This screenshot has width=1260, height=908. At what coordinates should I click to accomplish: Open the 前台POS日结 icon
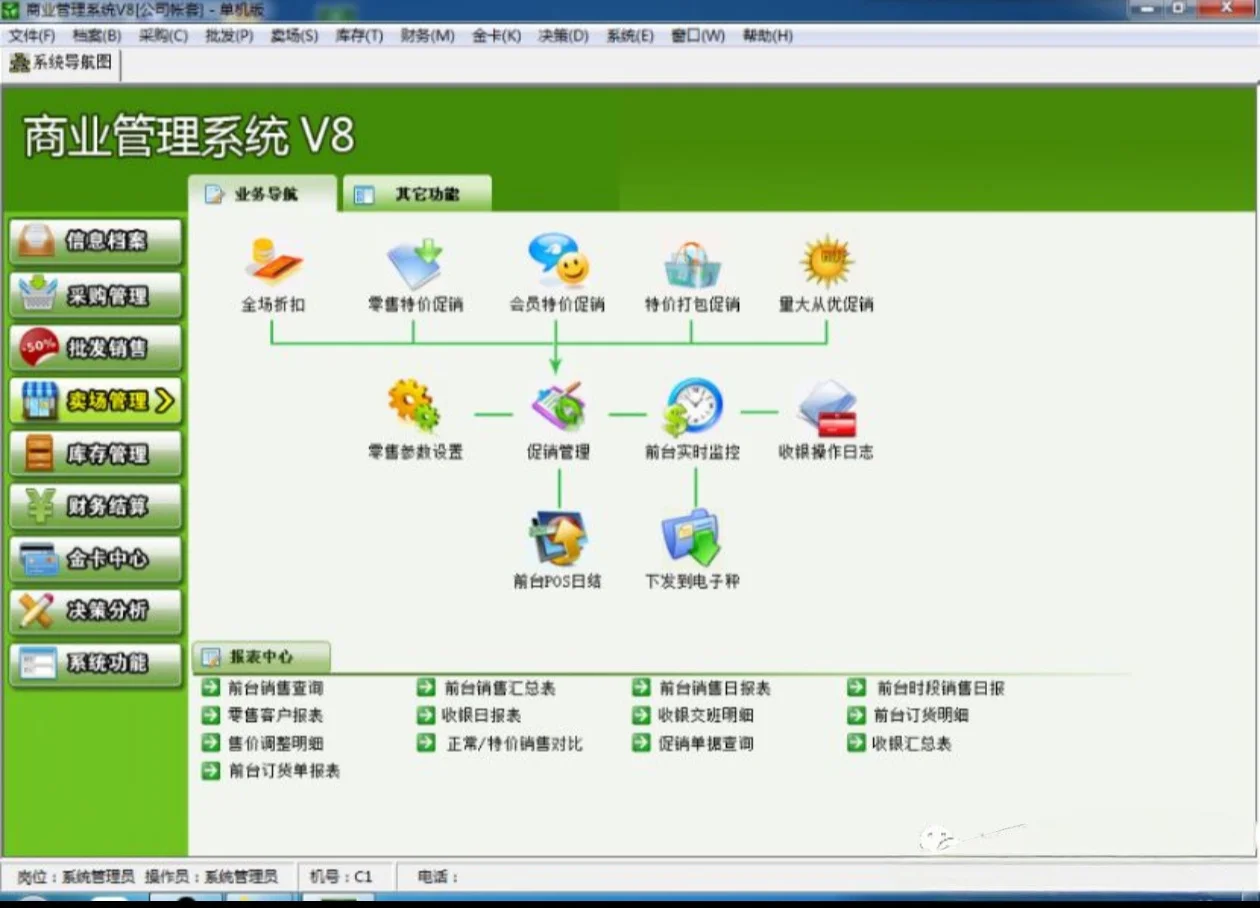(558, 537)
